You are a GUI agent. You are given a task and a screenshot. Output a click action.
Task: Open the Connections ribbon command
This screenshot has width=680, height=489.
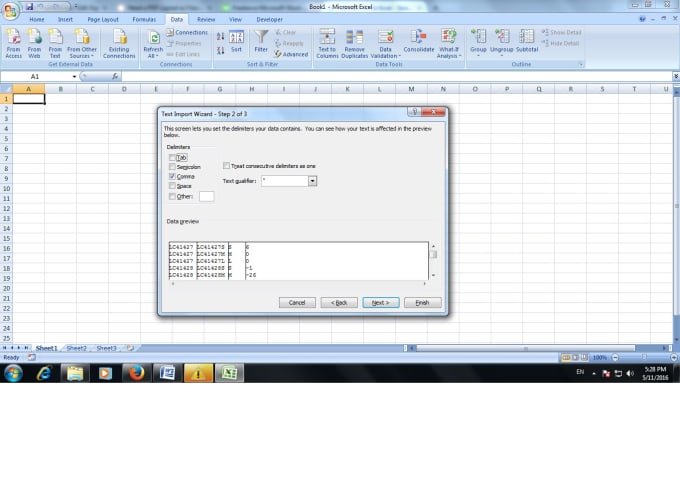(x=187, y=33)
